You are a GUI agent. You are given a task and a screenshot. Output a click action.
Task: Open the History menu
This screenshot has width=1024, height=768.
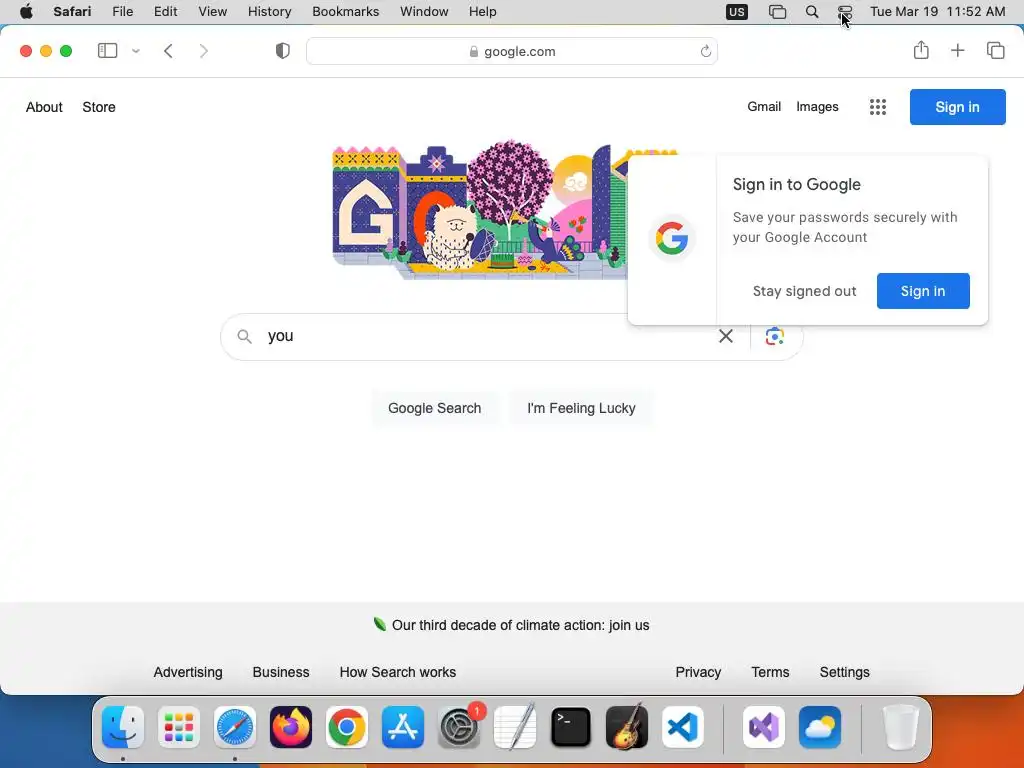pos(269,12)
